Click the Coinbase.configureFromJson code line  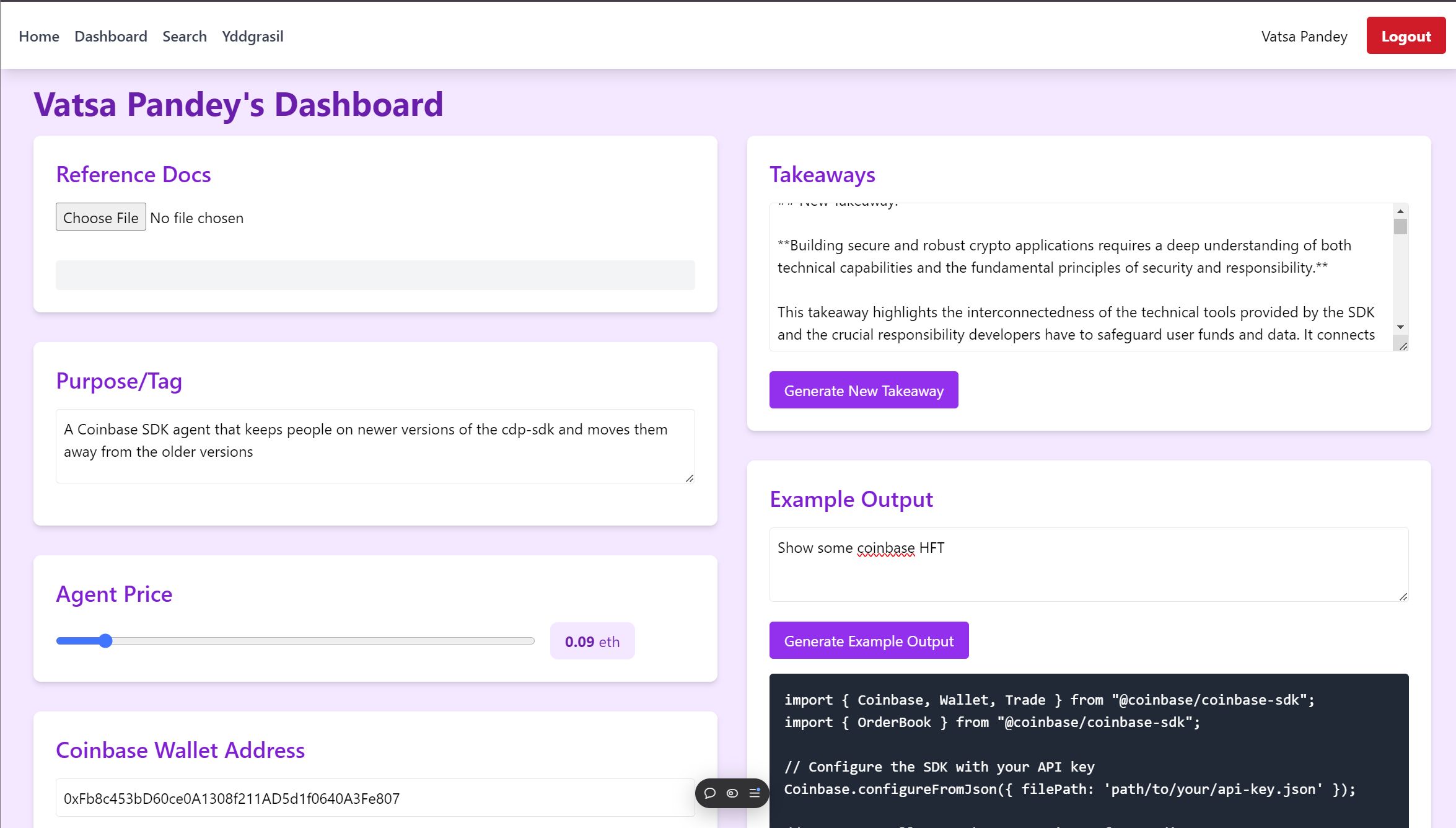[x=1069, y=790]
